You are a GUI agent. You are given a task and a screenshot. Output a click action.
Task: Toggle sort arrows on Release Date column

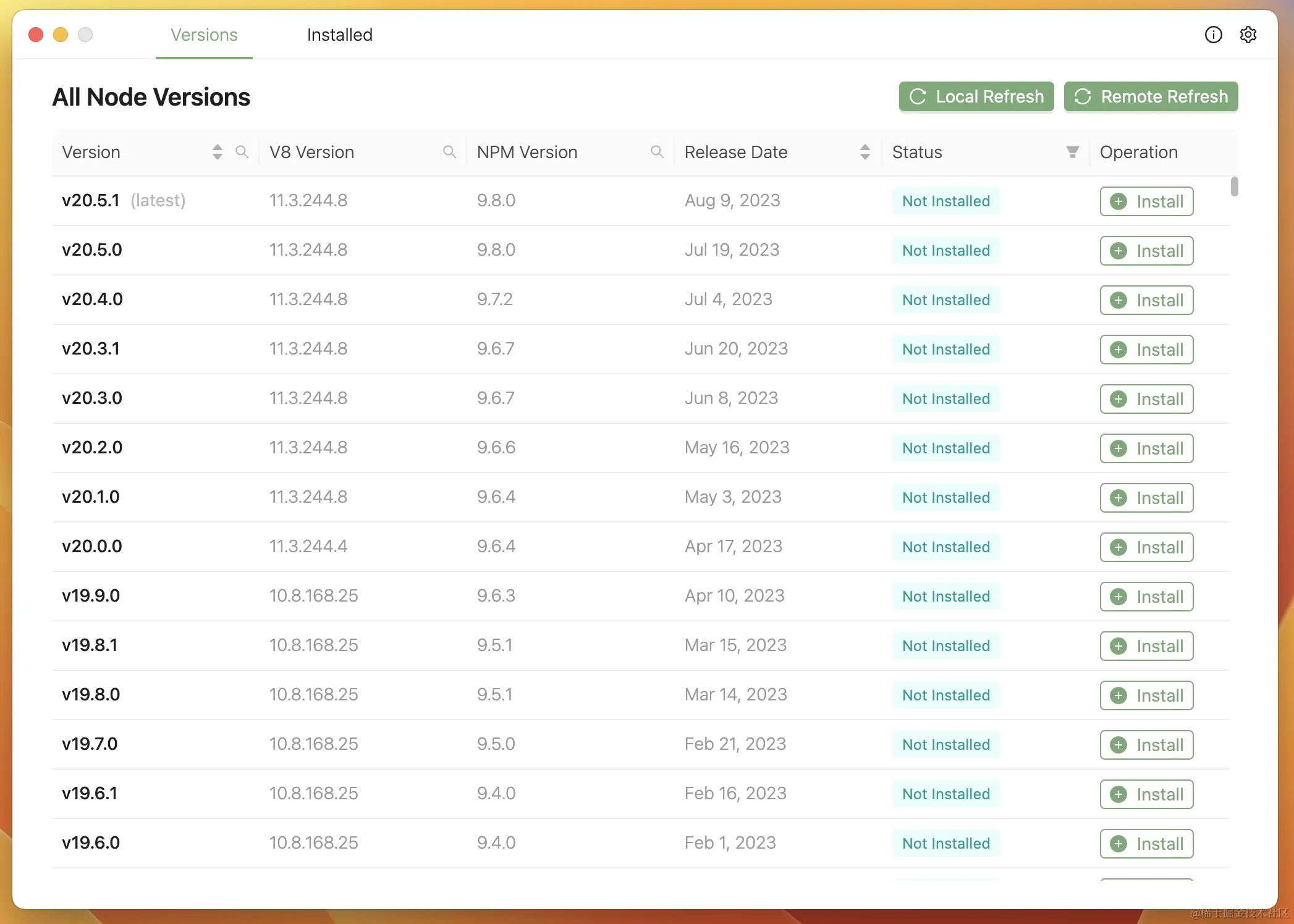pyautogui.click(x=865, y=152)
